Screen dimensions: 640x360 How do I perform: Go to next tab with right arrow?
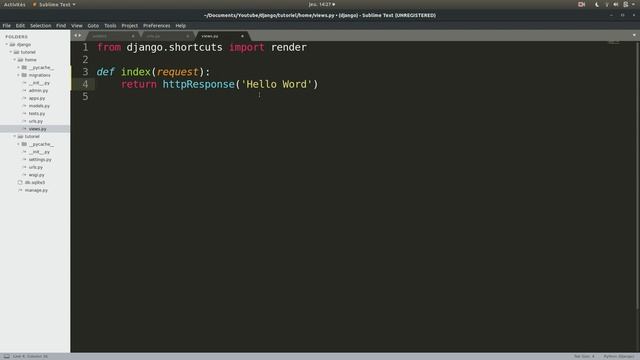point(79,36)
